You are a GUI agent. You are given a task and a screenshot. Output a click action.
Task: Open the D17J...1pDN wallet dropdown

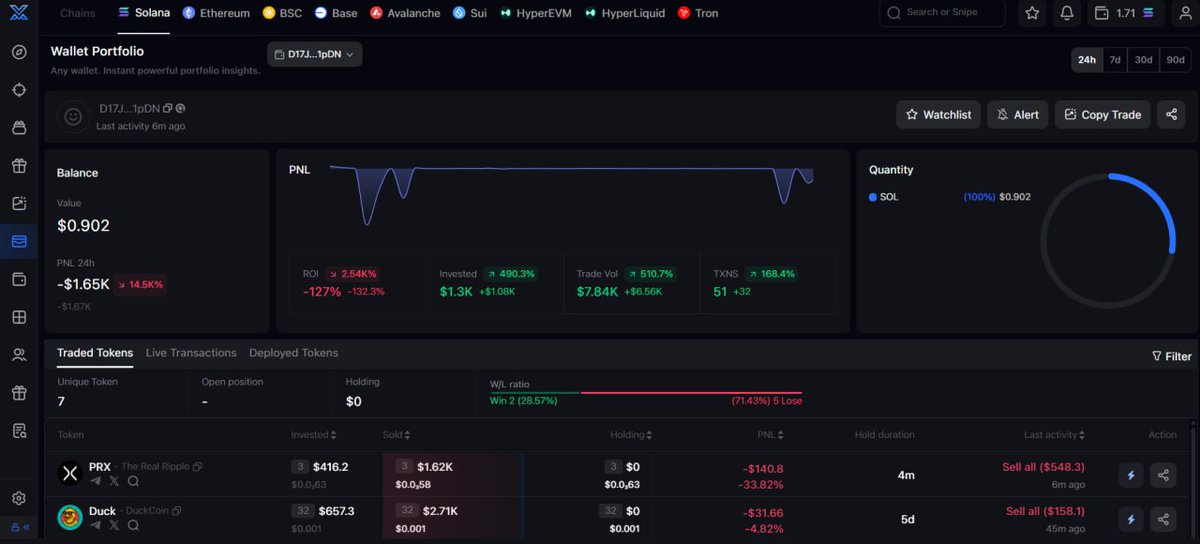coord(315,54)
